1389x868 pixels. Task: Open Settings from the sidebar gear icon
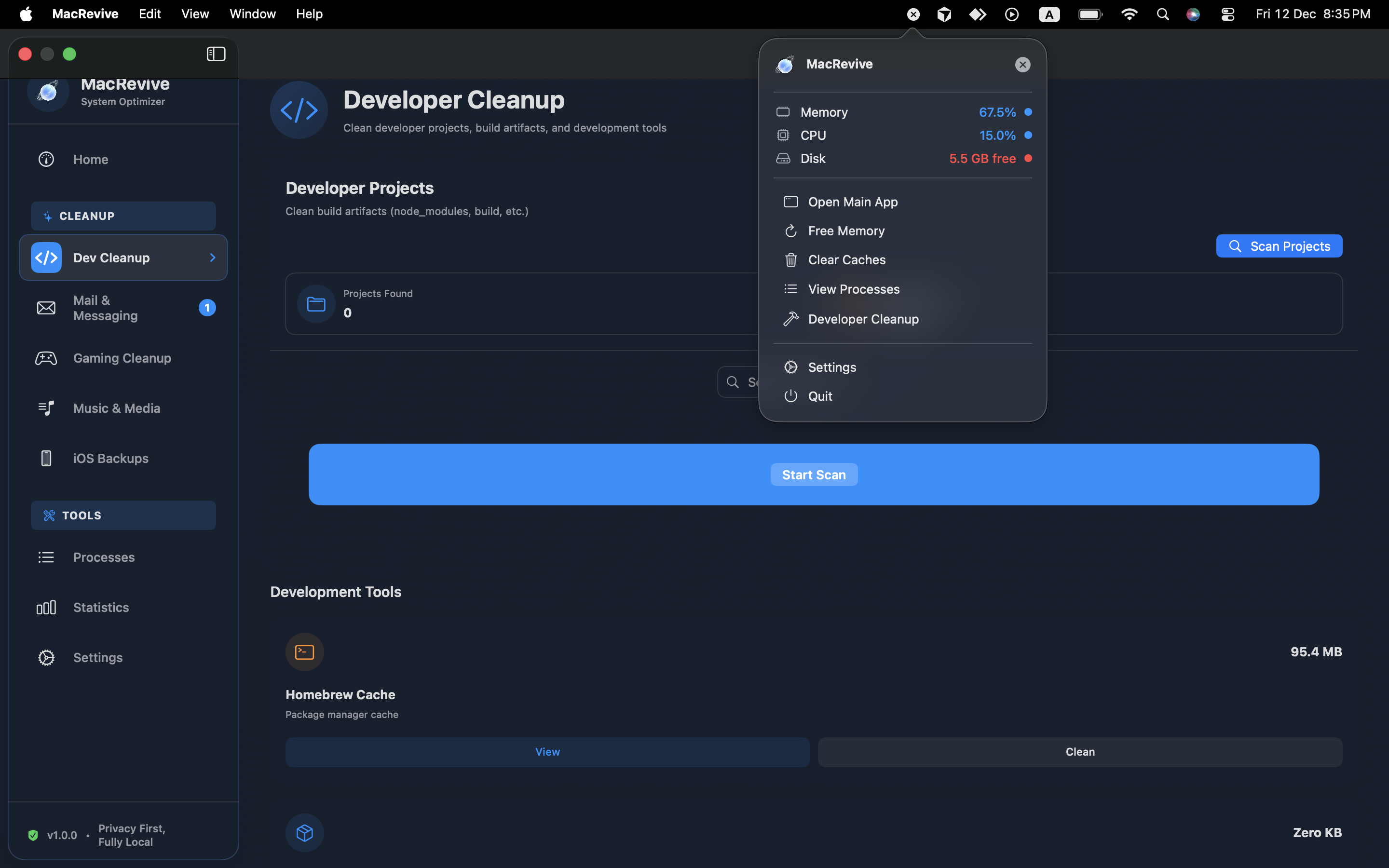point(97,657)
